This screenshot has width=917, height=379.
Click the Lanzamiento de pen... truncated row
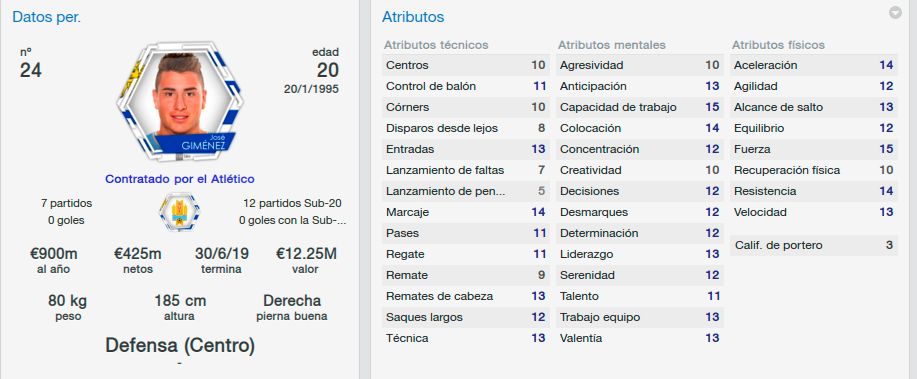pos(466,191)
